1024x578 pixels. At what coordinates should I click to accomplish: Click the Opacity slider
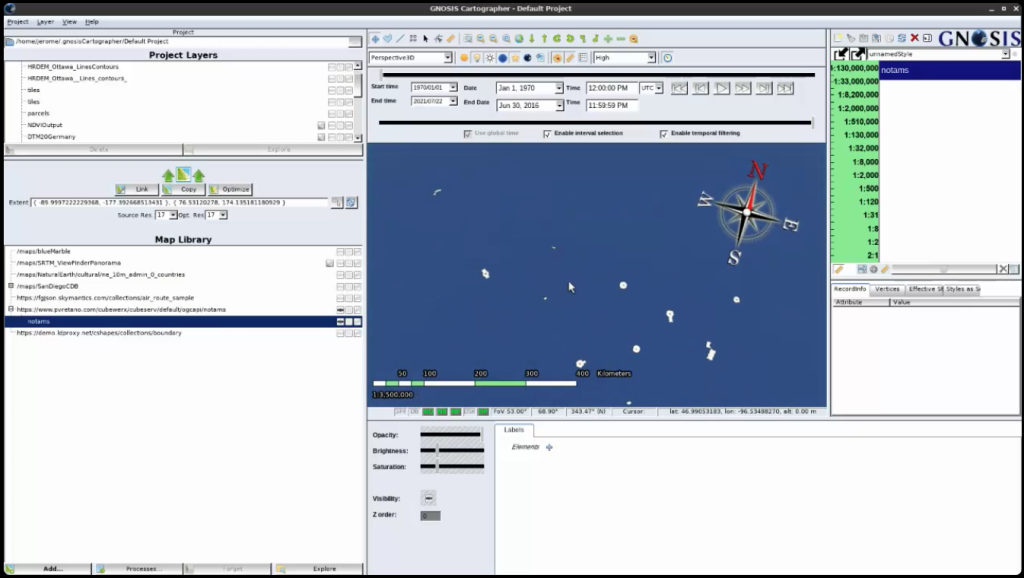point(452,435)
